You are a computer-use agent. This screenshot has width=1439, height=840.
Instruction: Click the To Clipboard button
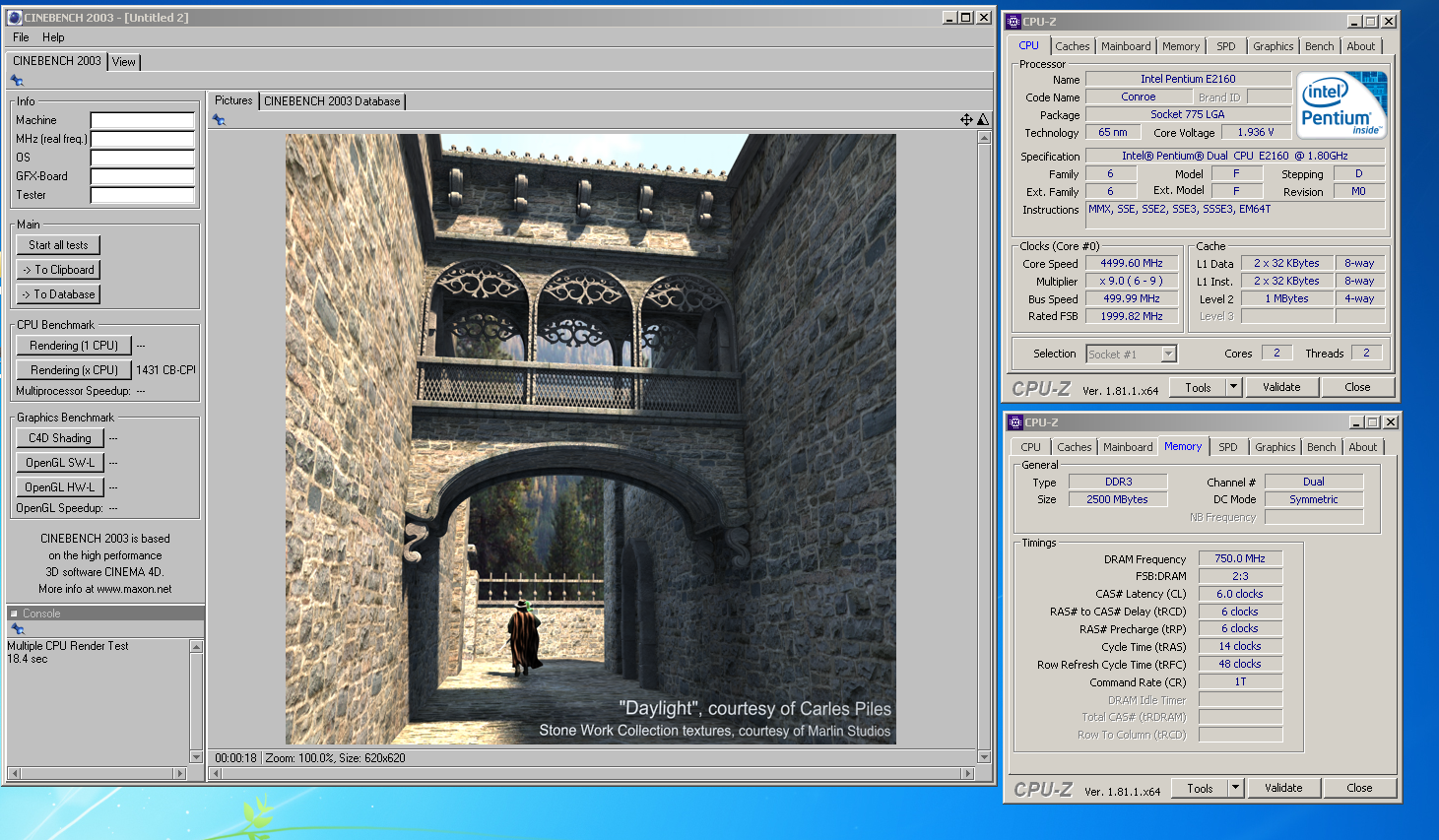tap(59, 270)
